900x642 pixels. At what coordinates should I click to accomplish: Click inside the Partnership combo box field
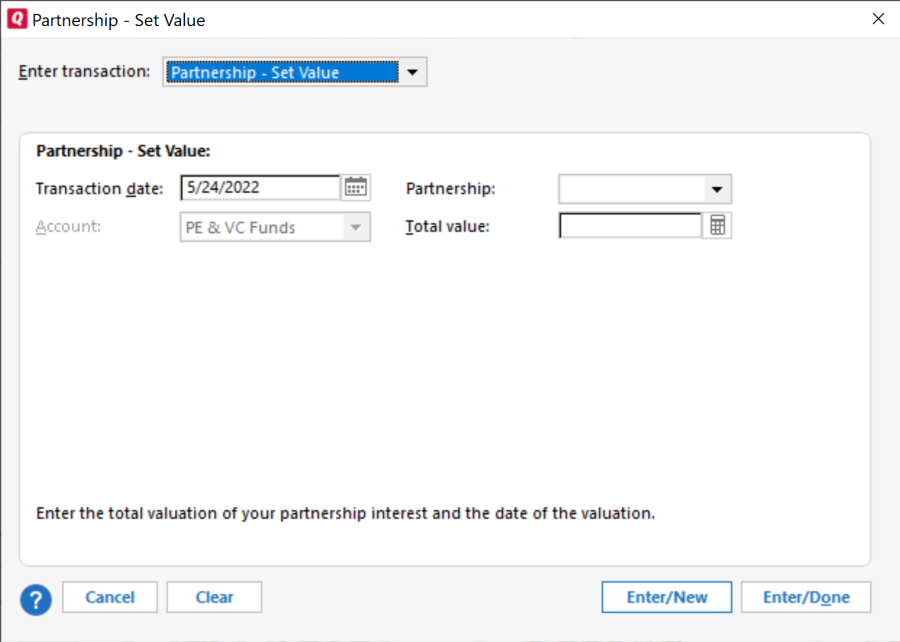630,189
